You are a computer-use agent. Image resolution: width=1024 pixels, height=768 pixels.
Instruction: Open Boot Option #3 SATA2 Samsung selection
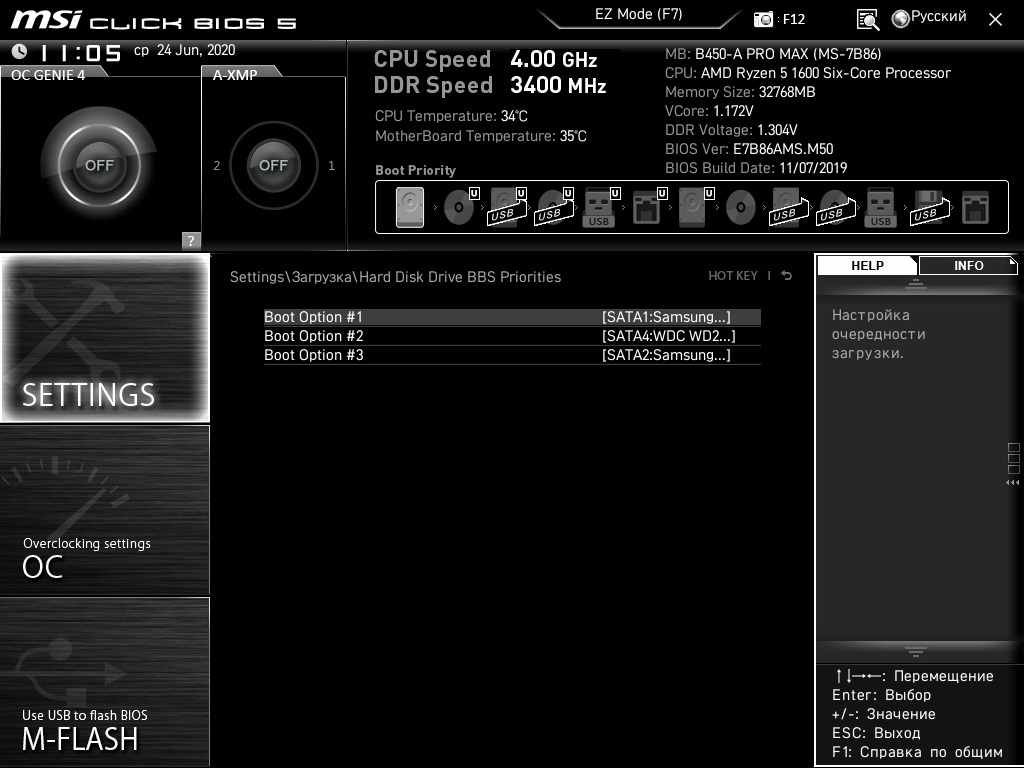pyautogui.click(x=512, y=355)
